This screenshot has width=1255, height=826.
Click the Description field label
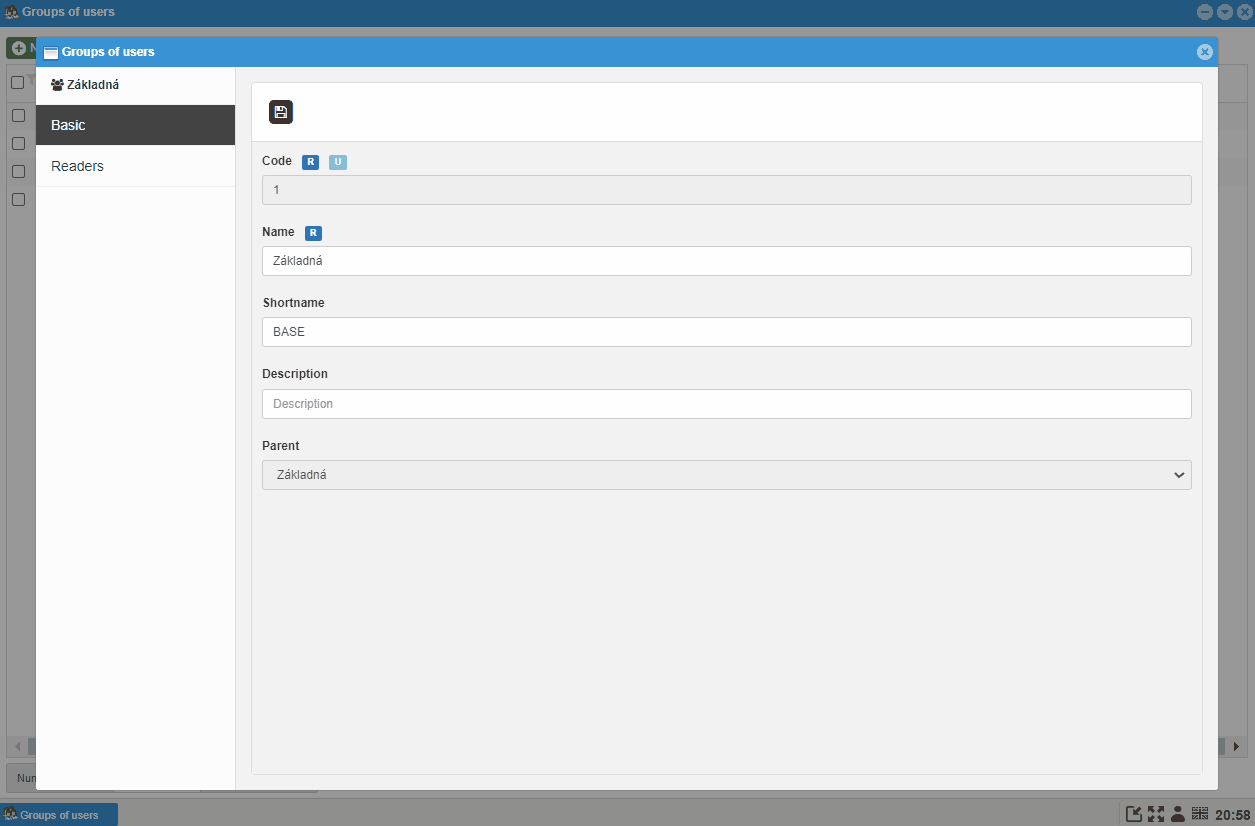[x=295, y=374]
